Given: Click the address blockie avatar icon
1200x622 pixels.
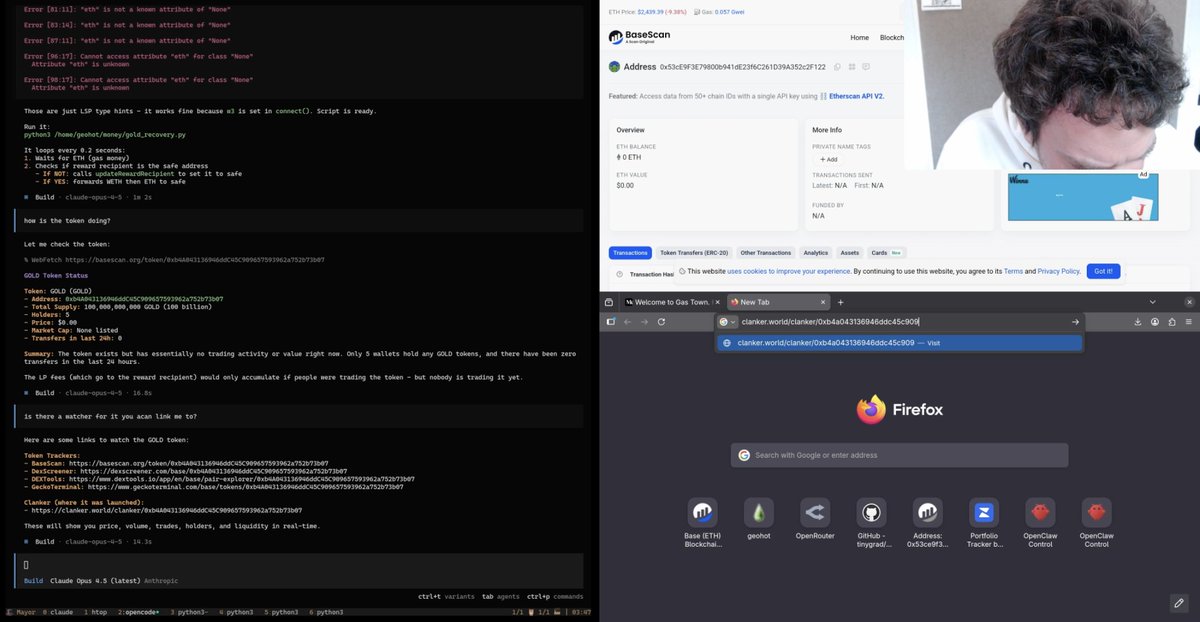Looking at the screenshot, I should click(x=614, y=67).
